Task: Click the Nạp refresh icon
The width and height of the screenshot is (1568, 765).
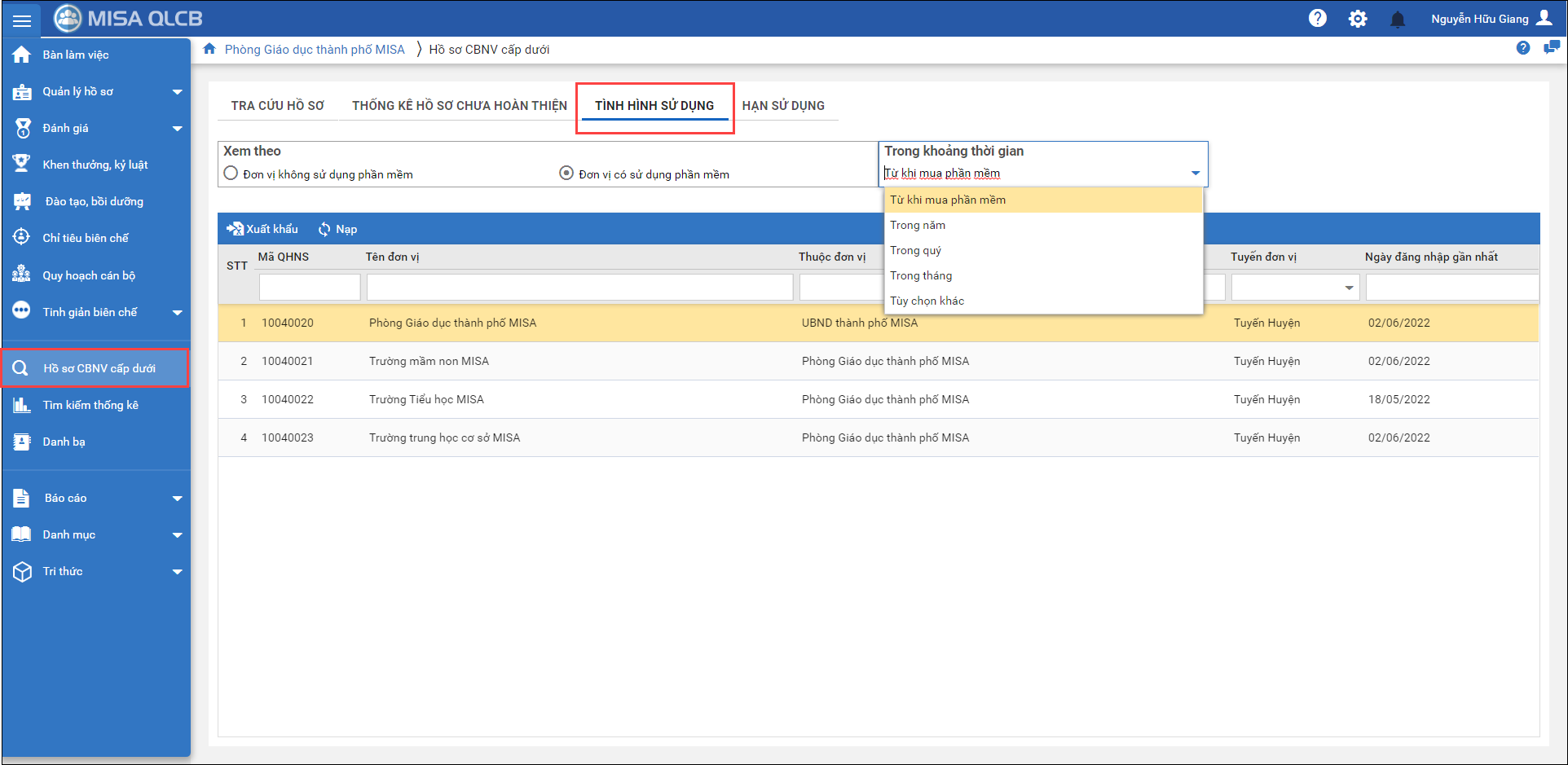Action: tap(324, 230)
